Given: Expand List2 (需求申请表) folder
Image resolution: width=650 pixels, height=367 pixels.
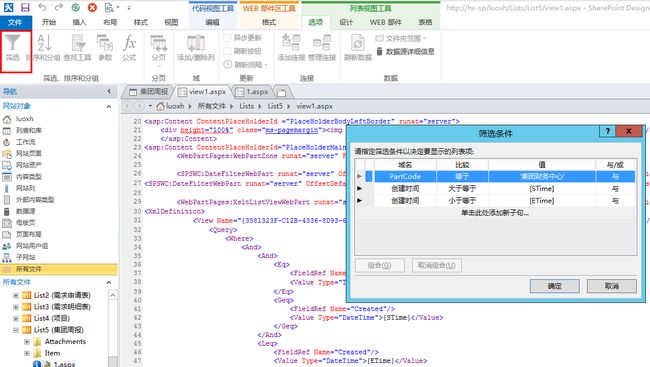Looking at the screenshot, I should [x=16, y=296].
